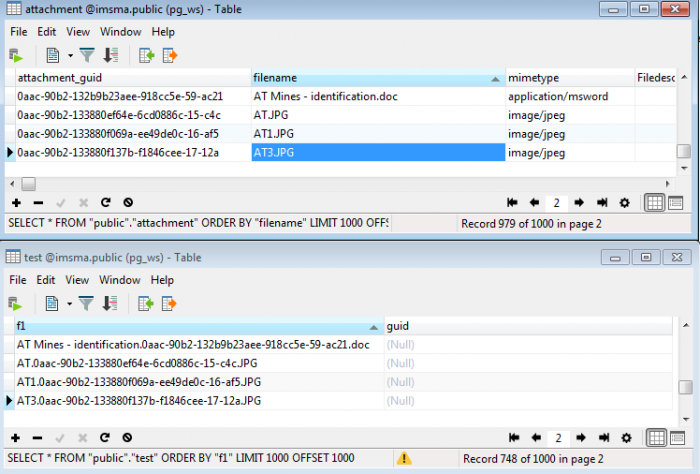
Task: Click the Filter funnel icon in attachment window
Action: (x=87, y=56)
